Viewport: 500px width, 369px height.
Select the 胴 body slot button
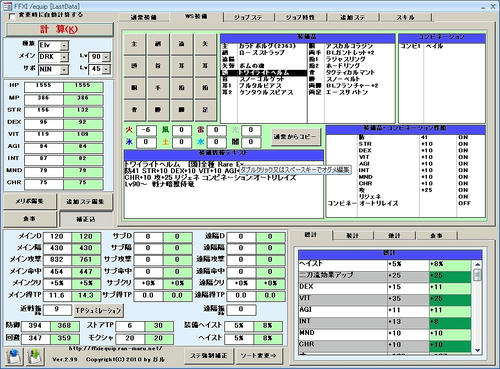pos(134,88)
